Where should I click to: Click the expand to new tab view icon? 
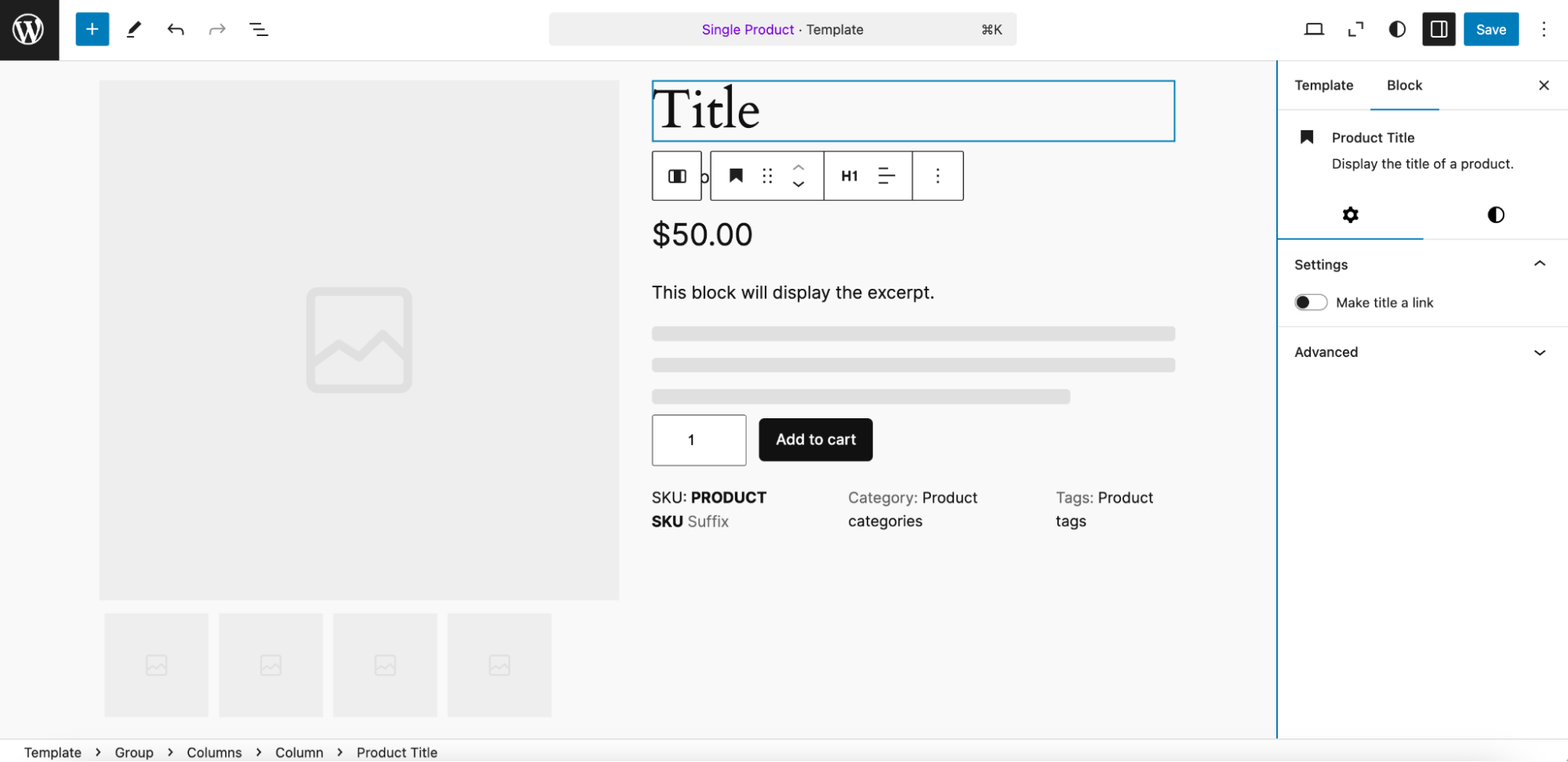click(1355, 30)
